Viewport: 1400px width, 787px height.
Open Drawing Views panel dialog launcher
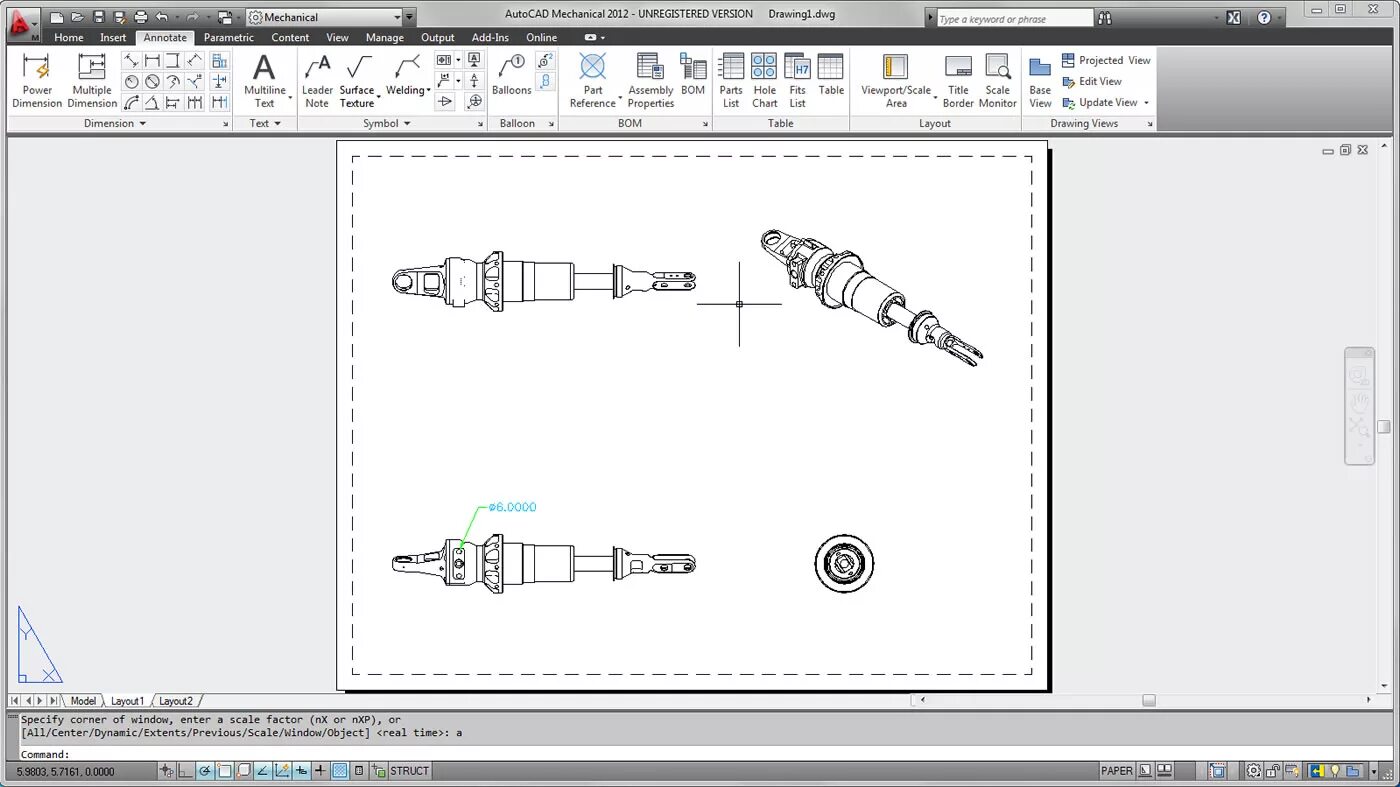[x=1149, y=124]
